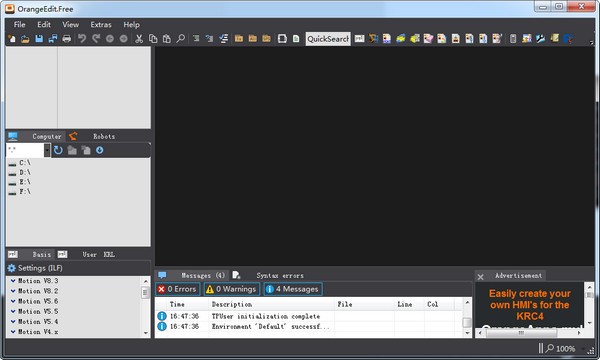This screenshot has height=360, width=600.
Task: Click the gray calculator-like device icon
Action: tap(513, 39)
